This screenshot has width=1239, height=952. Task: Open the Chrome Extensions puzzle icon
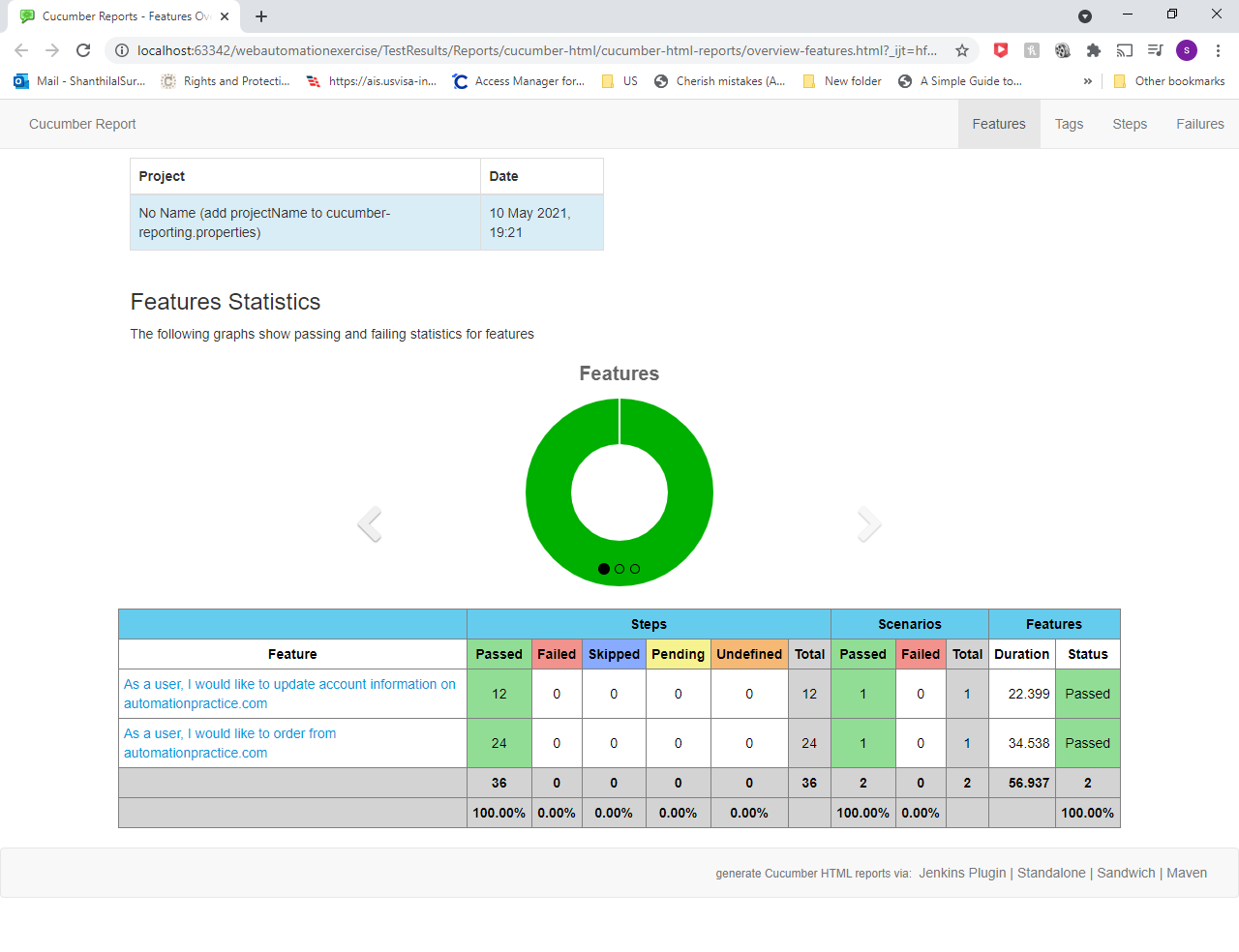tap(1094, 49)
